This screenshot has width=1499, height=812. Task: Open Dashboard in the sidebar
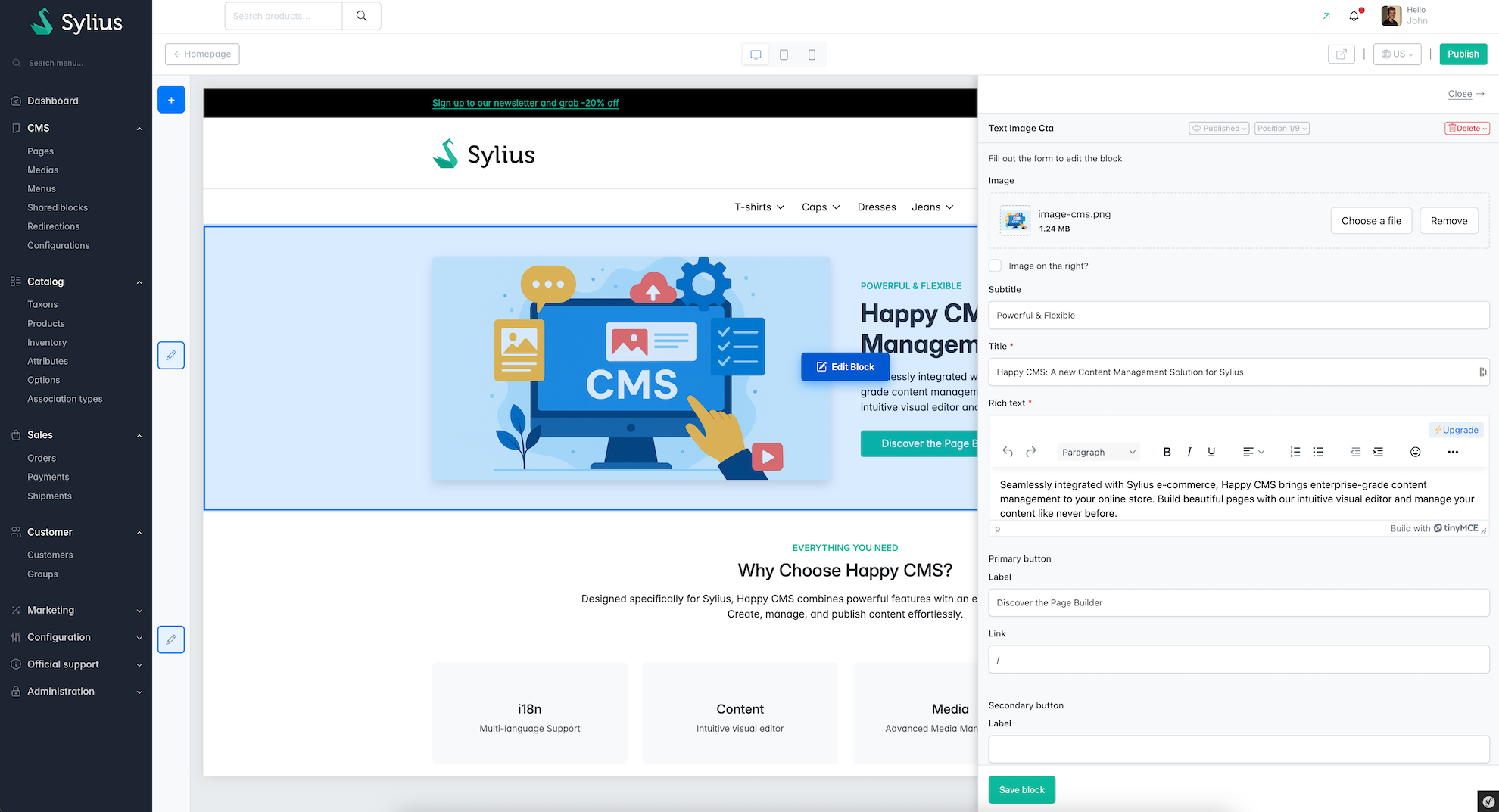point(52,101)
